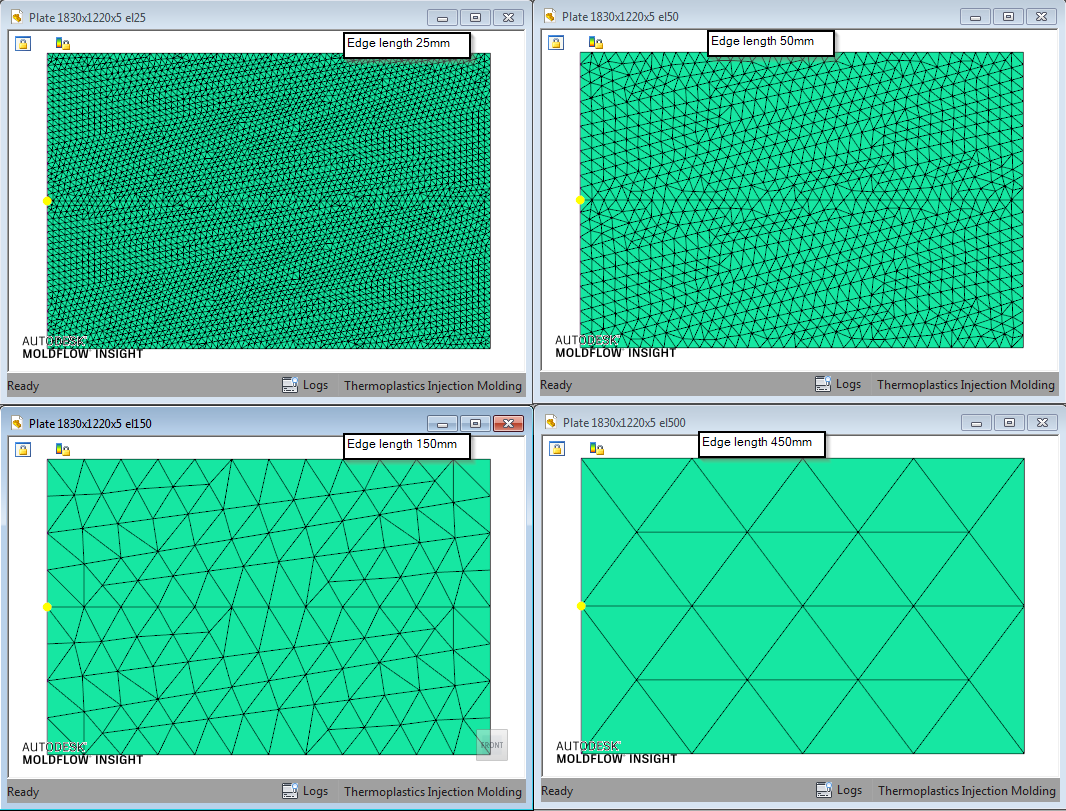Click the plot lock padlock icon in el25 window

click(x=22, y=43)
